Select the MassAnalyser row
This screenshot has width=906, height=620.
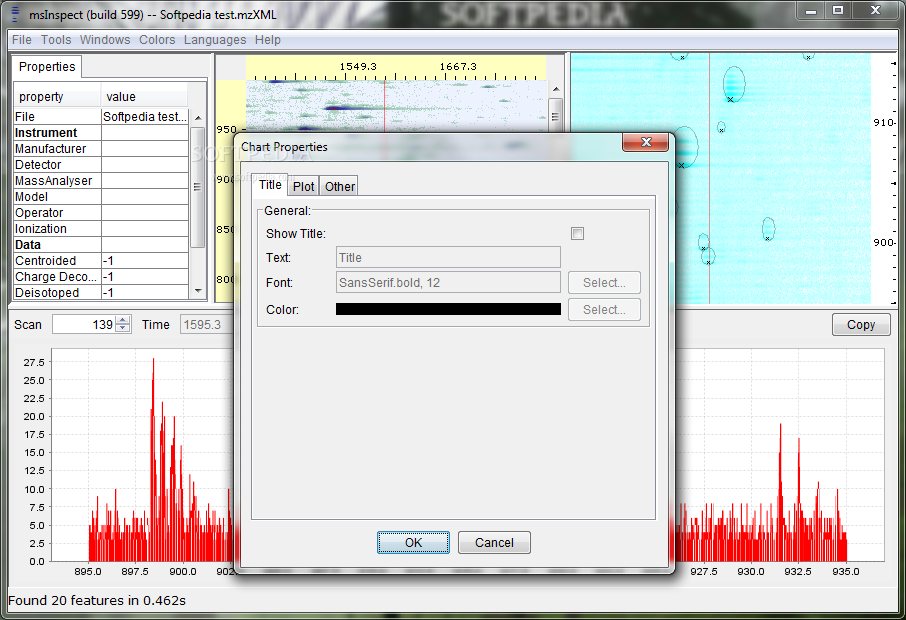(x=101, y=181)
